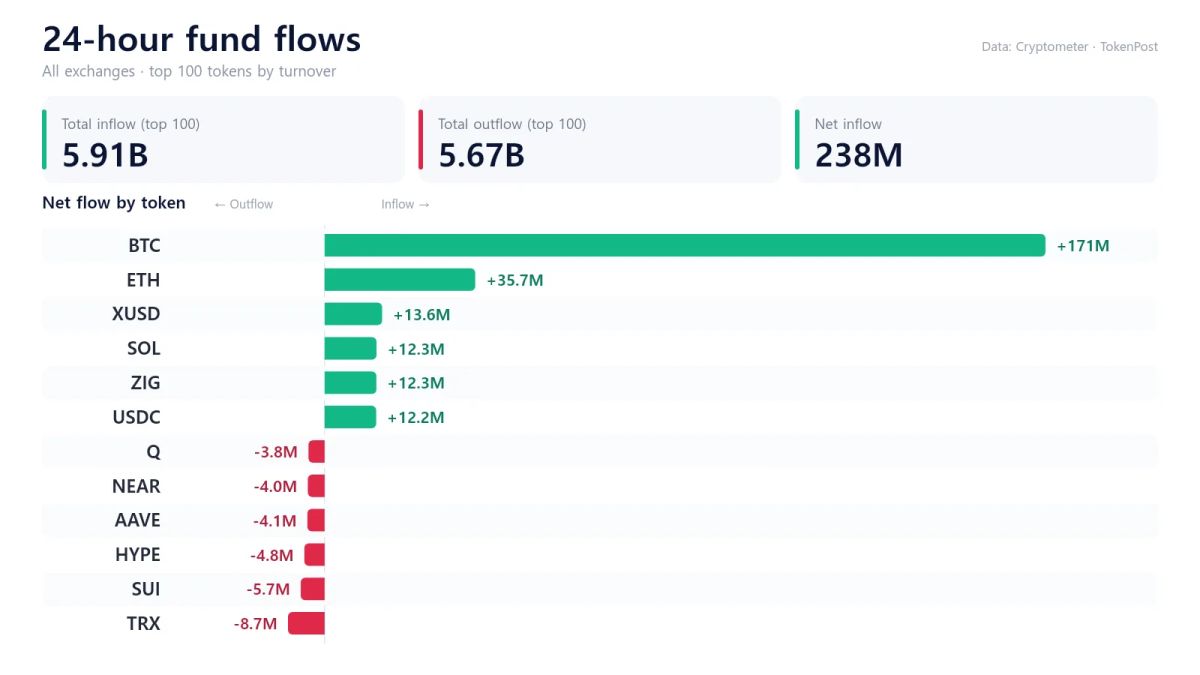Select the HYPE token label

click(138, 555)
